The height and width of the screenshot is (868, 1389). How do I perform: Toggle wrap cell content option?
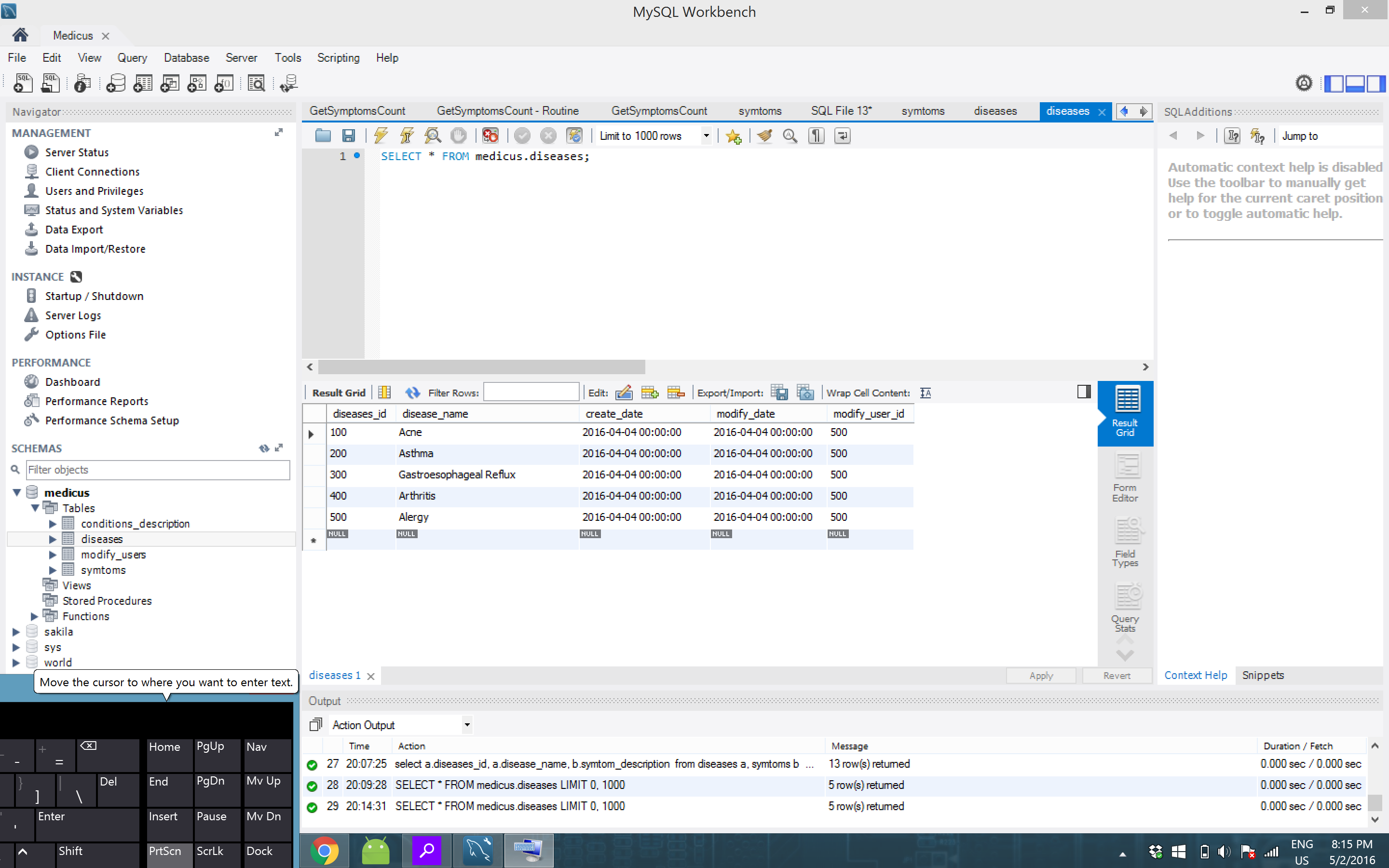[x=925, y=393]
